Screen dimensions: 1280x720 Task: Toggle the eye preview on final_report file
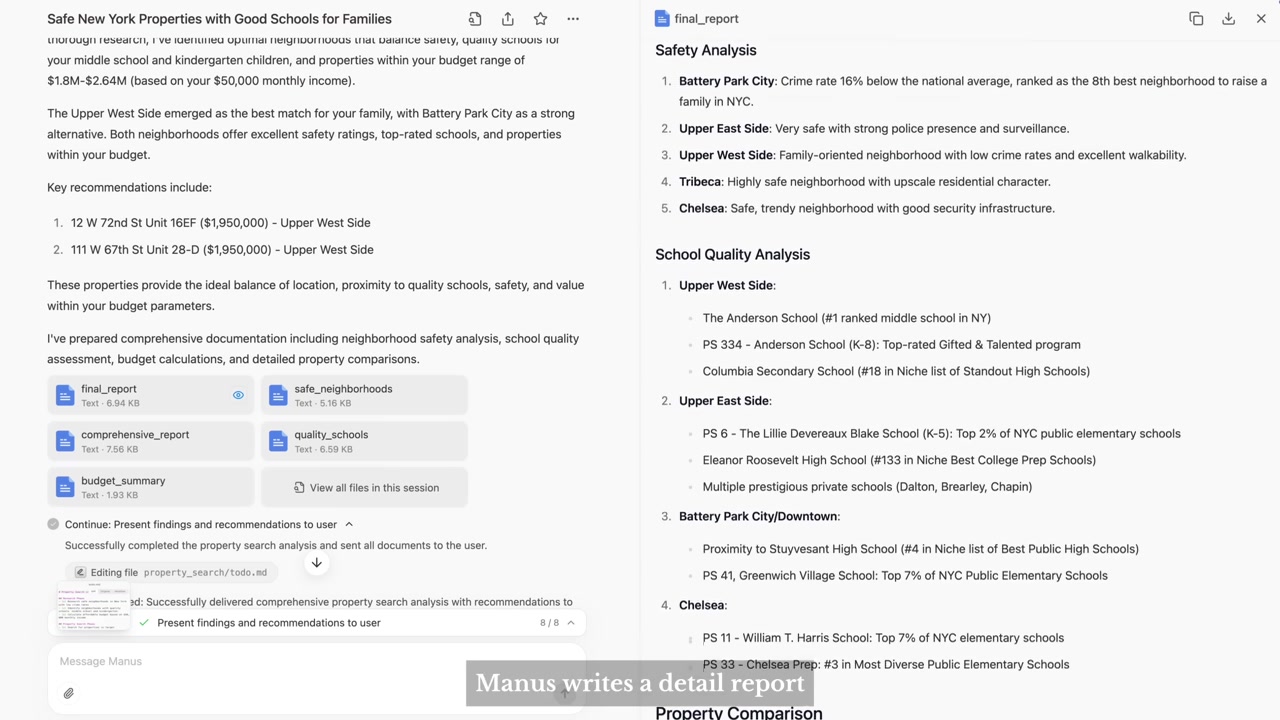[x=238, y=395]
